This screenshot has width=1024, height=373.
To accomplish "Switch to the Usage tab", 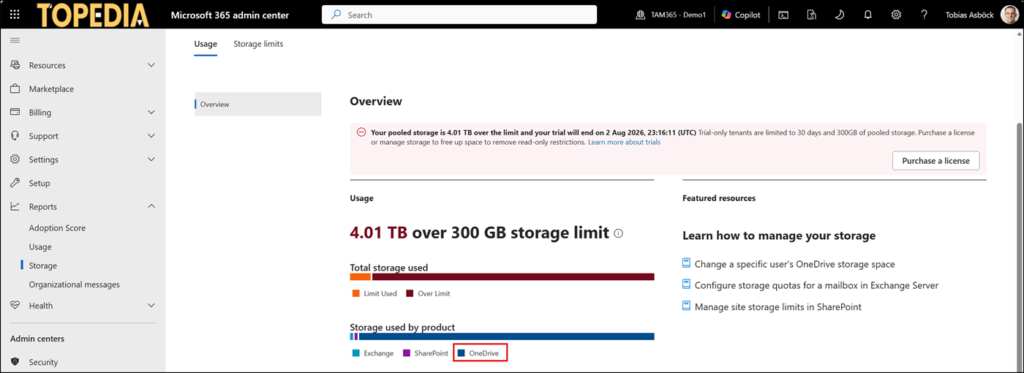I will [x=206, y=44].
